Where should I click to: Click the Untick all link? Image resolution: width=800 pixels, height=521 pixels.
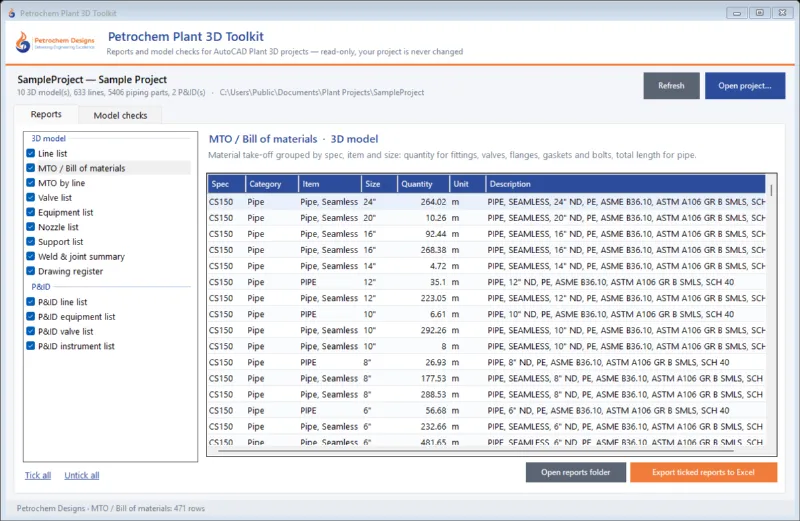pyautogui.click(x=82, y=475)
